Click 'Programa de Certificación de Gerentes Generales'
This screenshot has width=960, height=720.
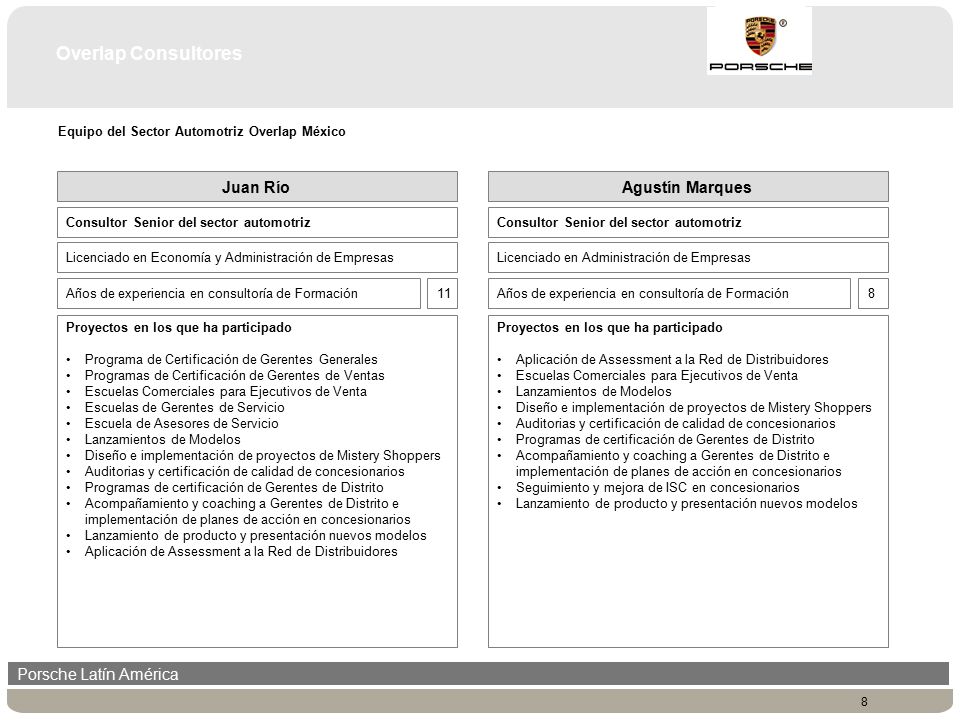pos(231,359)
